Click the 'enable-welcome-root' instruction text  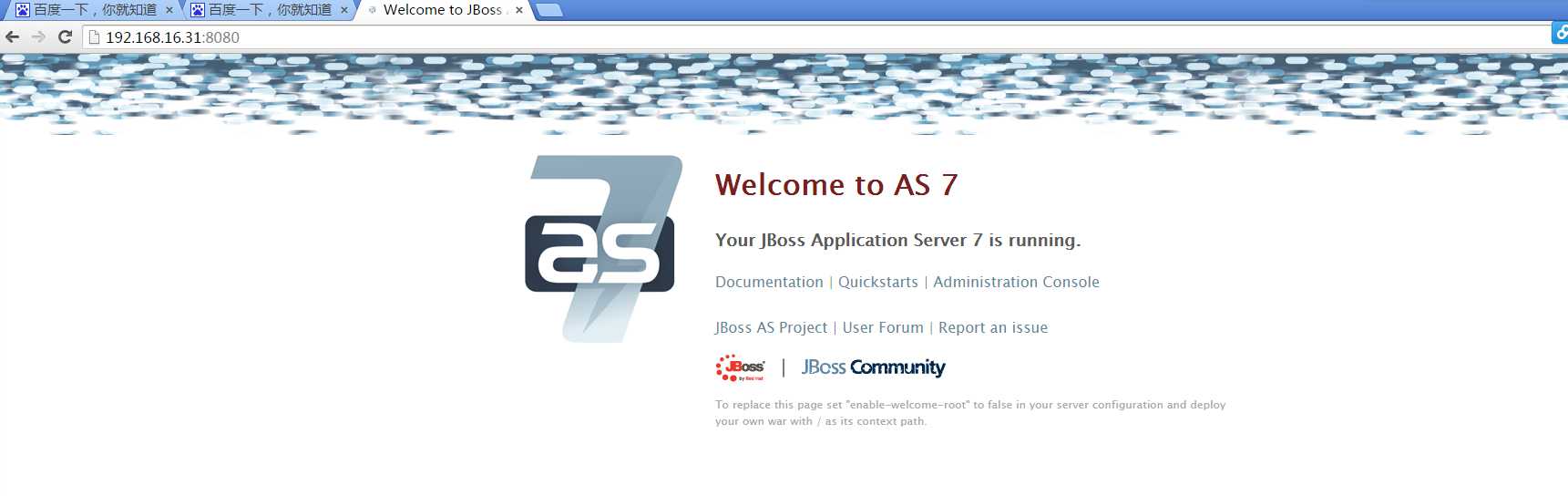970,413
